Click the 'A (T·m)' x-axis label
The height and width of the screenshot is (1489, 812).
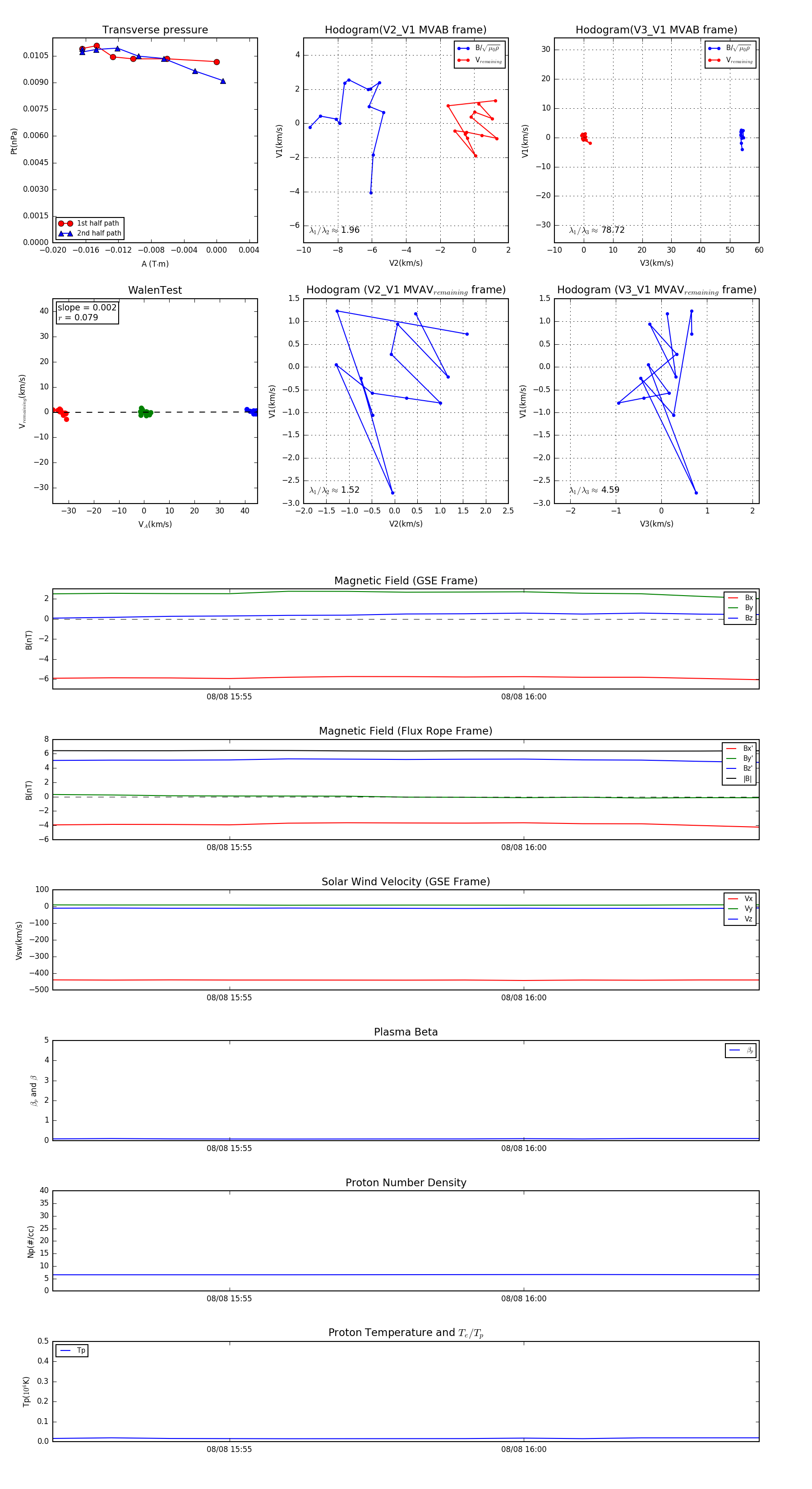[x=155, y=264]
